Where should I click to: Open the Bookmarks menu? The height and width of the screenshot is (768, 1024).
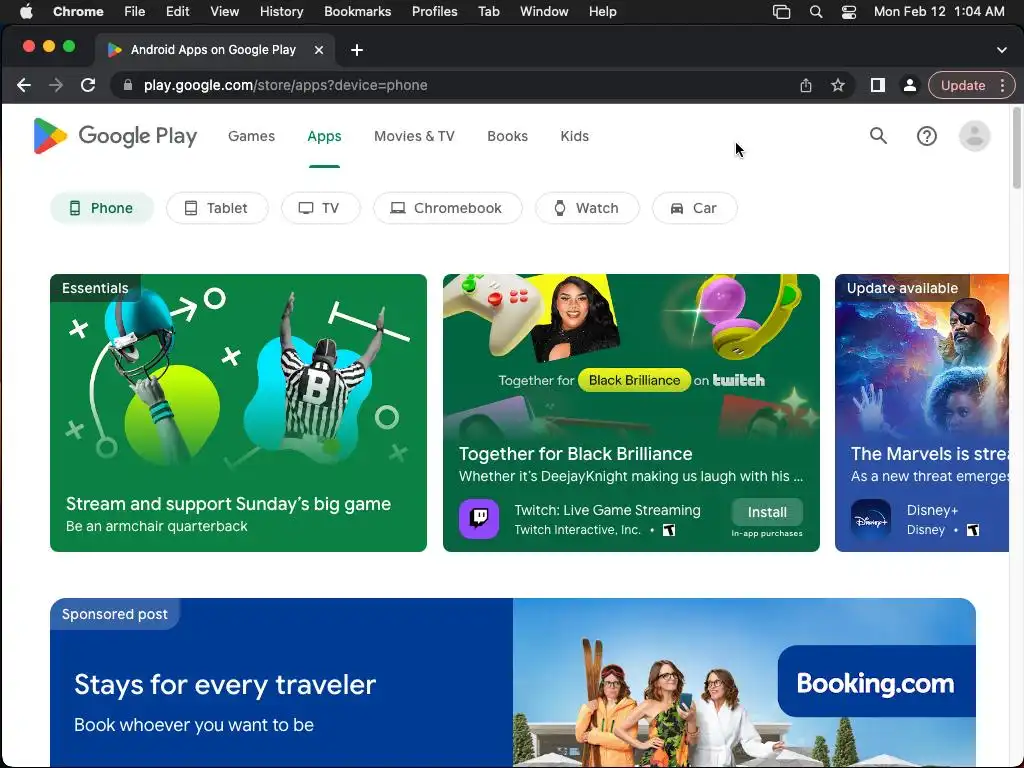click(357, 11)
